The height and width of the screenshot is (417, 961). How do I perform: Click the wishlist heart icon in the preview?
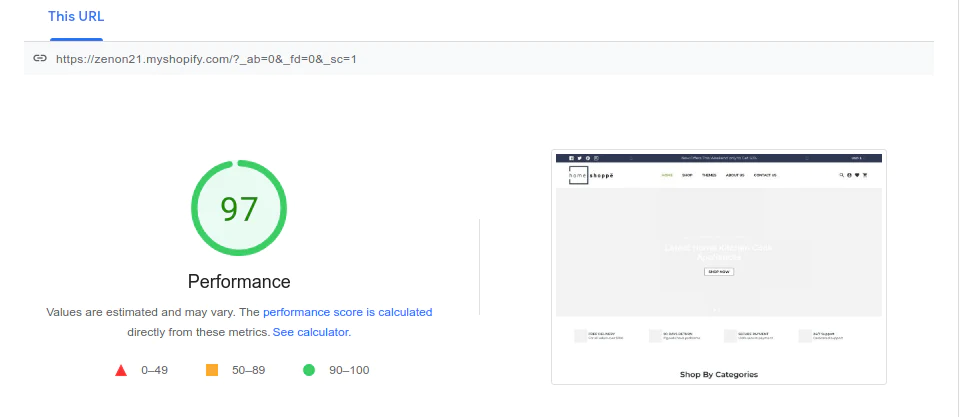(857, 175)
